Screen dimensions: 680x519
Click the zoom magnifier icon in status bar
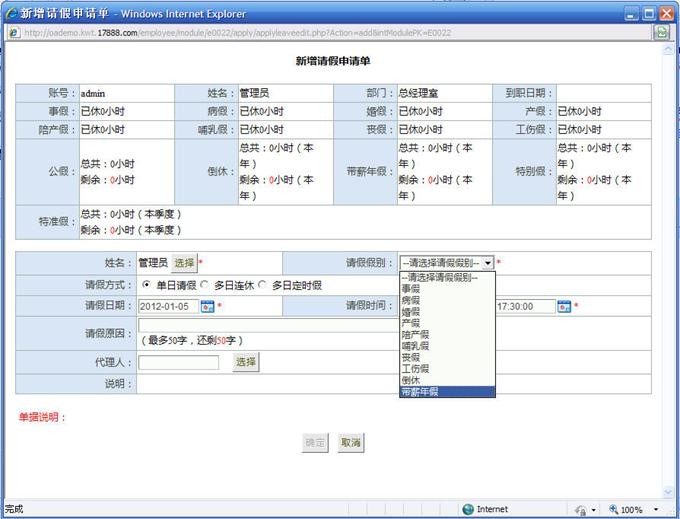tap(614, 509)
